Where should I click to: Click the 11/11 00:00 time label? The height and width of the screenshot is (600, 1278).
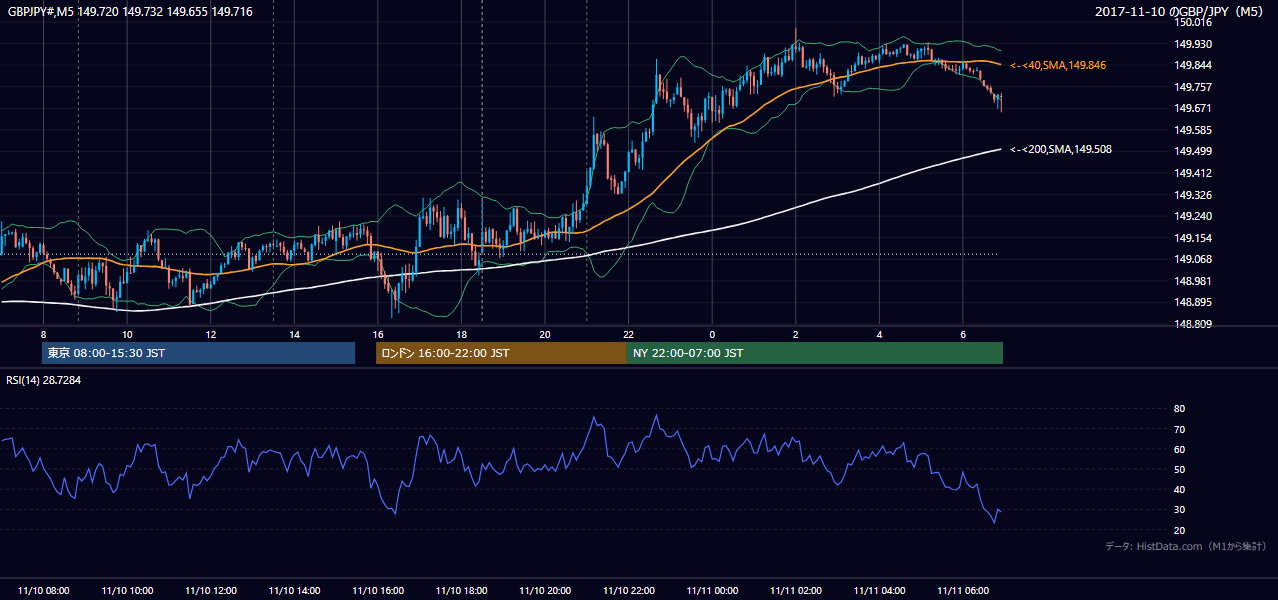(712, 591)
